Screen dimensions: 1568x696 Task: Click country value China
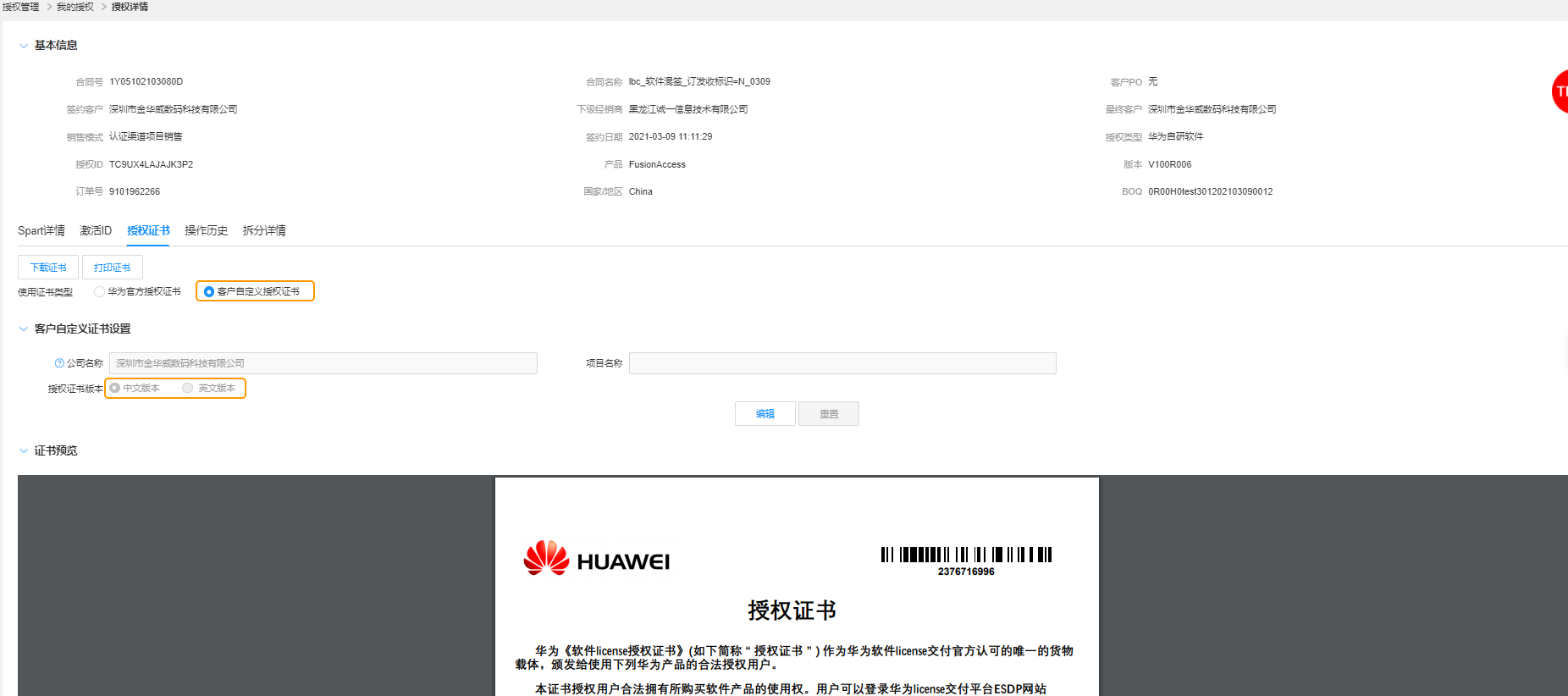click(641, 192)
